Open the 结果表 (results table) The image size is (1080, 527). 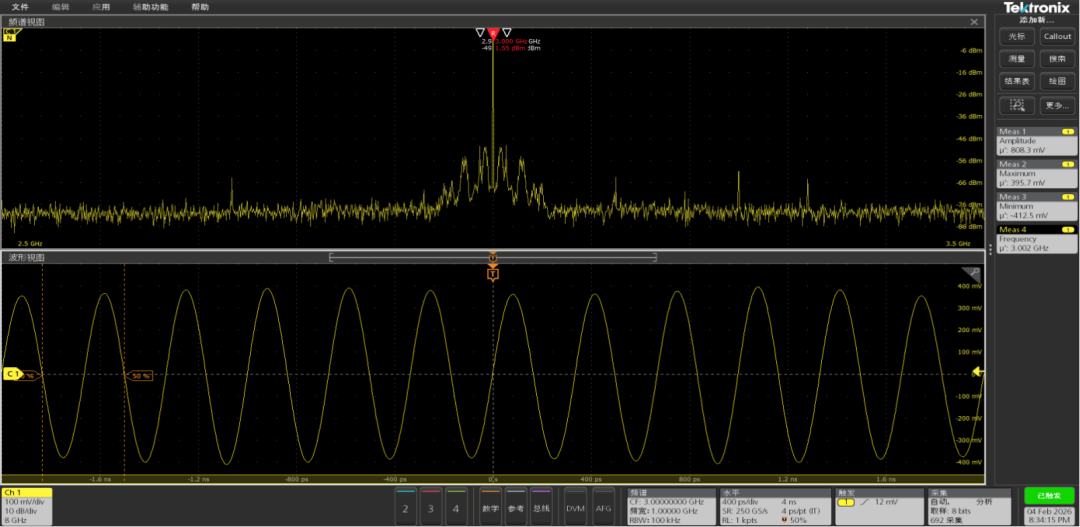[1017, 81]
